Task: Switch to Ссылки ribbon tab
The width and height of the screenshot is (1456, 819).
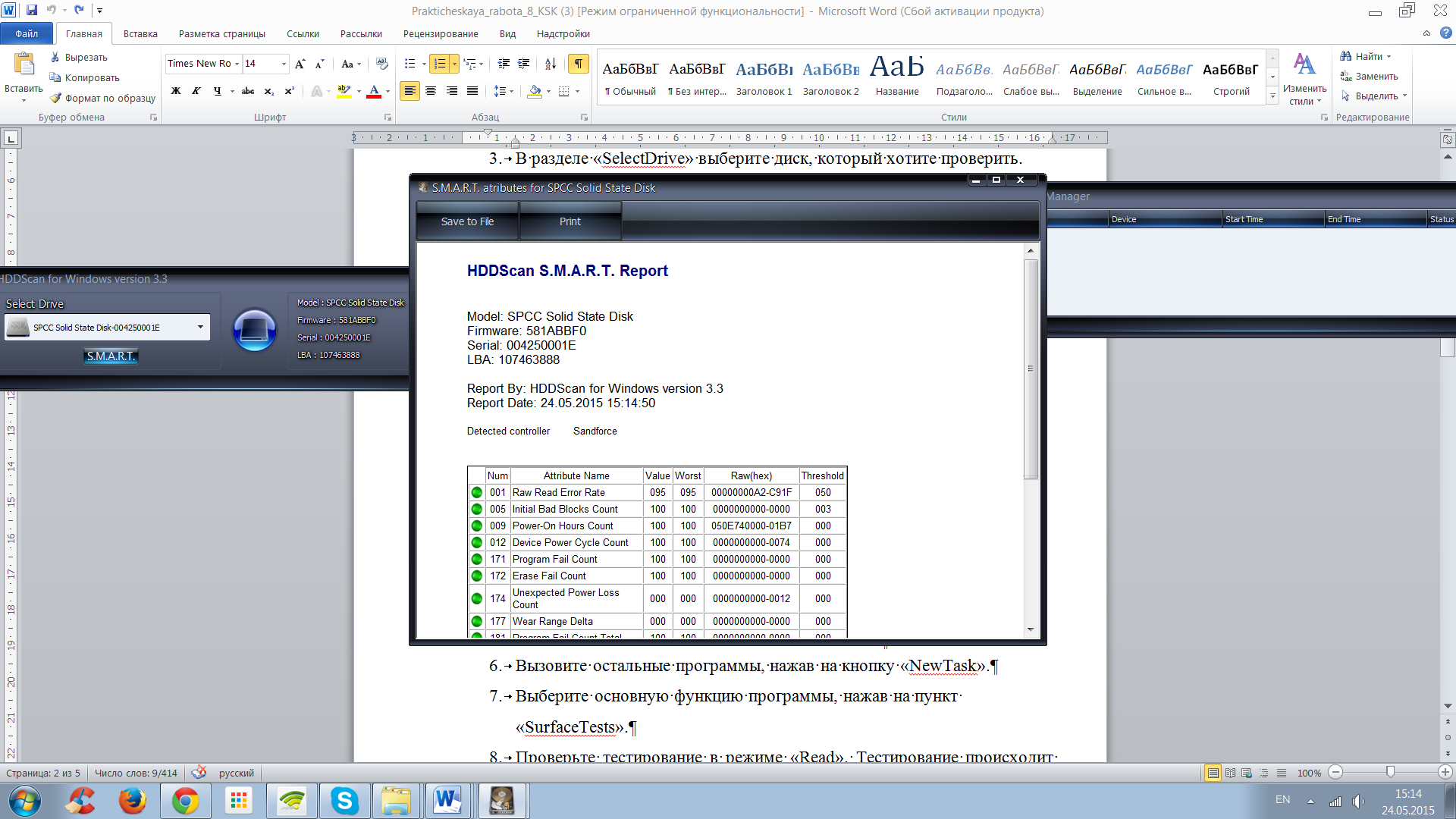Action: pos(303,33)
